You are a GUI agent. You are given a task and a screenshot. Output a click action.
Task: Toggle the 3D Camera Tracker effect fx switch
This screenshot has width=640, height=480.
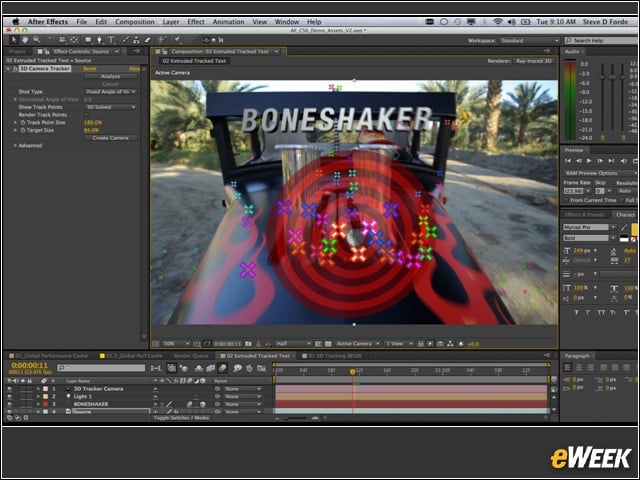pos(15,69)
